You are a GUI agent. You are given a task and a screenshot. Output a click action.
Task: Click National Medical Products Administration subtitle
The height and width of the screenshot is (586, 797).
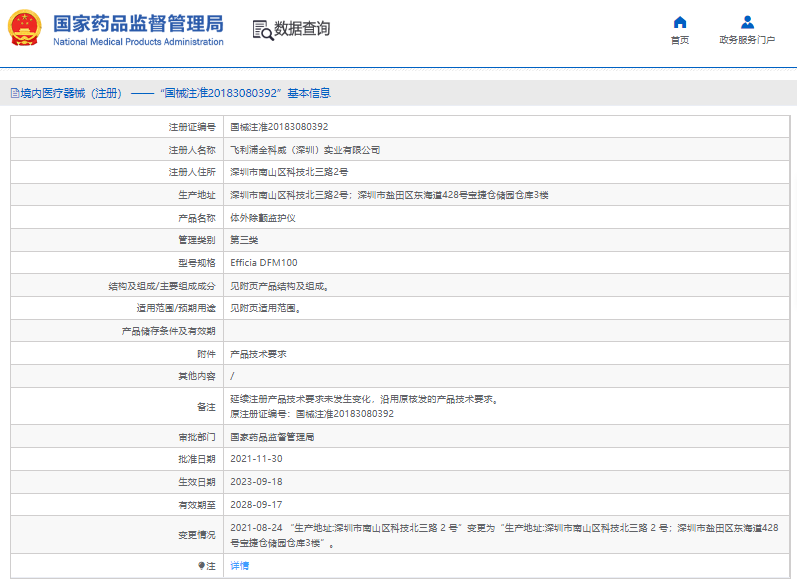coord(138,42)
